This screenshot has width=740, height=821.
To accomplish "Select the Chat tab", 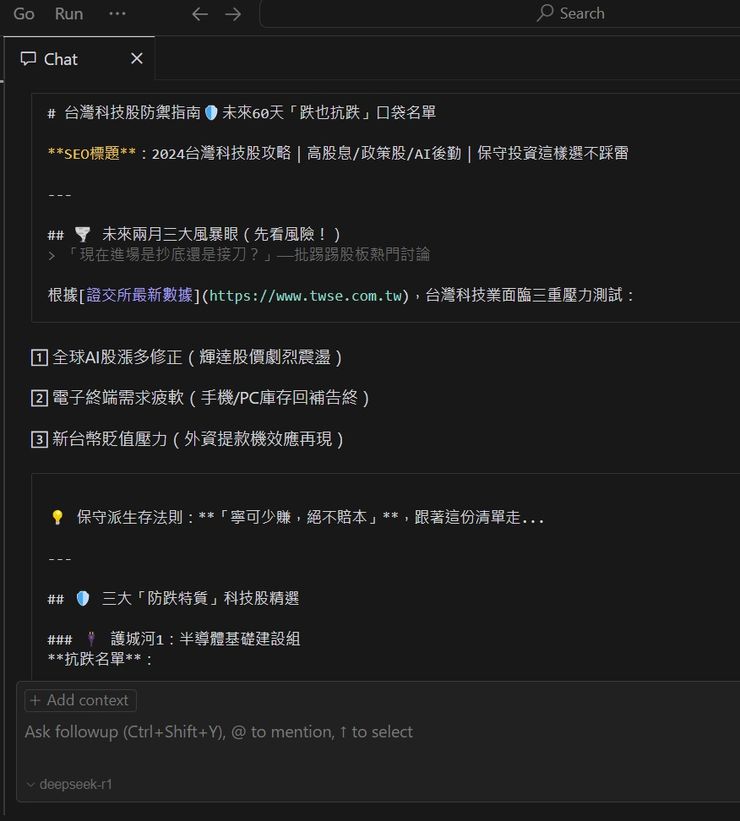I will tap(80, 59).
